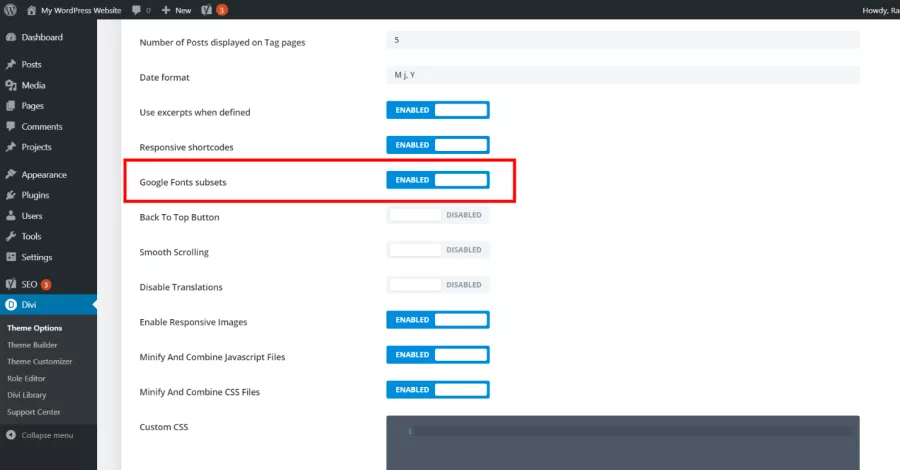900x470 pixels.
Task: Disable Minify And Combine CSS Files
Action: pyautogui.click(x=437, y=390)
